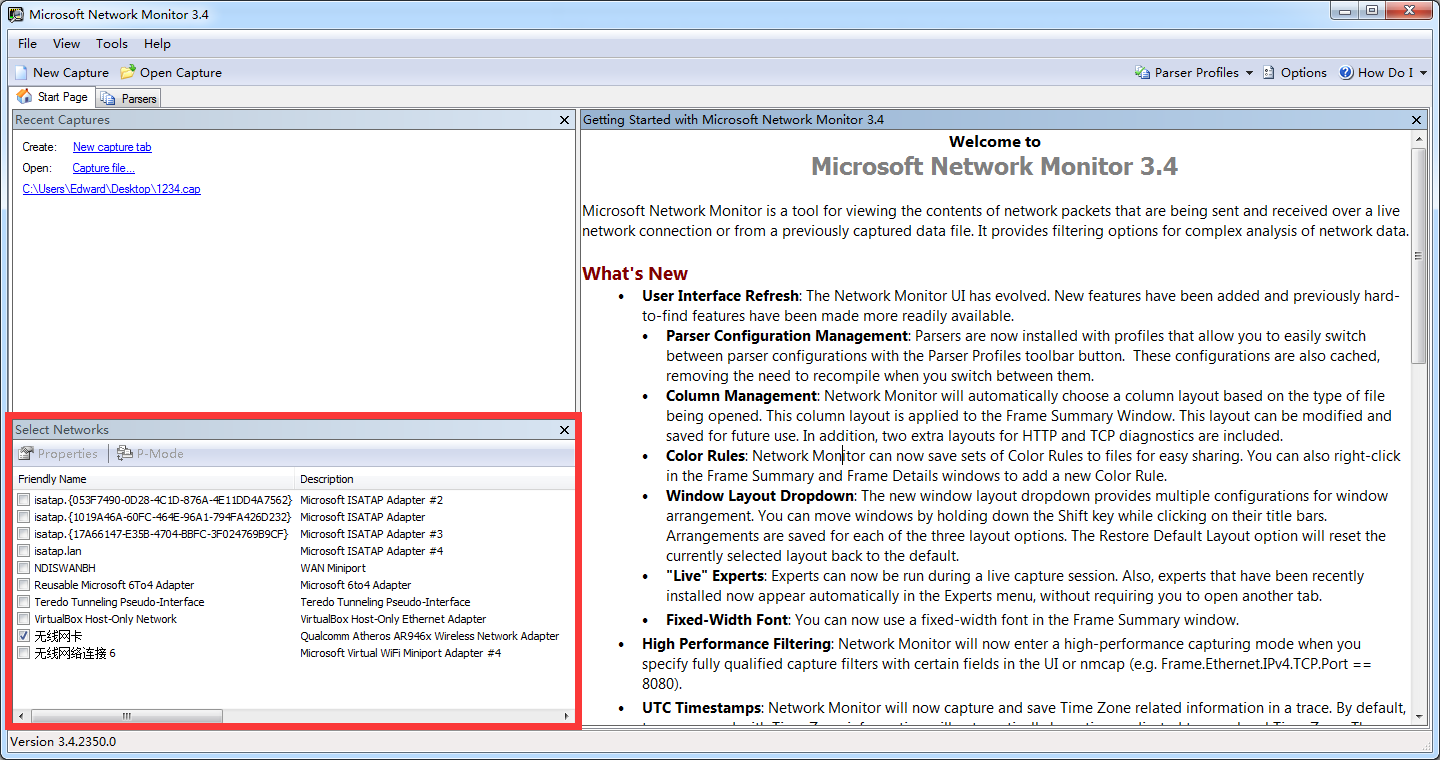Image resolution: width=1440 pixels, height=760 pixels.
Task: Open Options from the toolbar icon
Action: coord(1267,72)
